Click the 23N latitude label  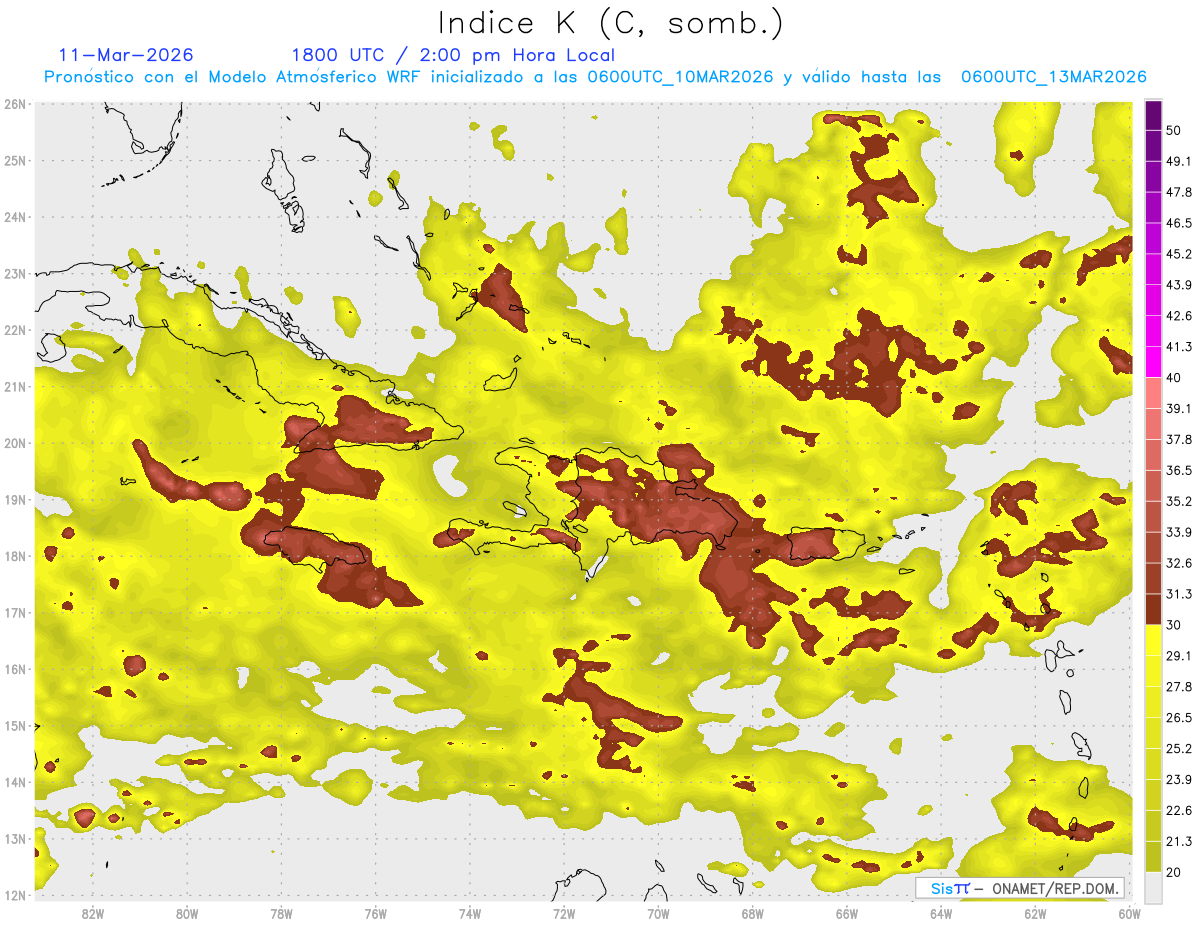pyautogui.click(x=15, y=273)
